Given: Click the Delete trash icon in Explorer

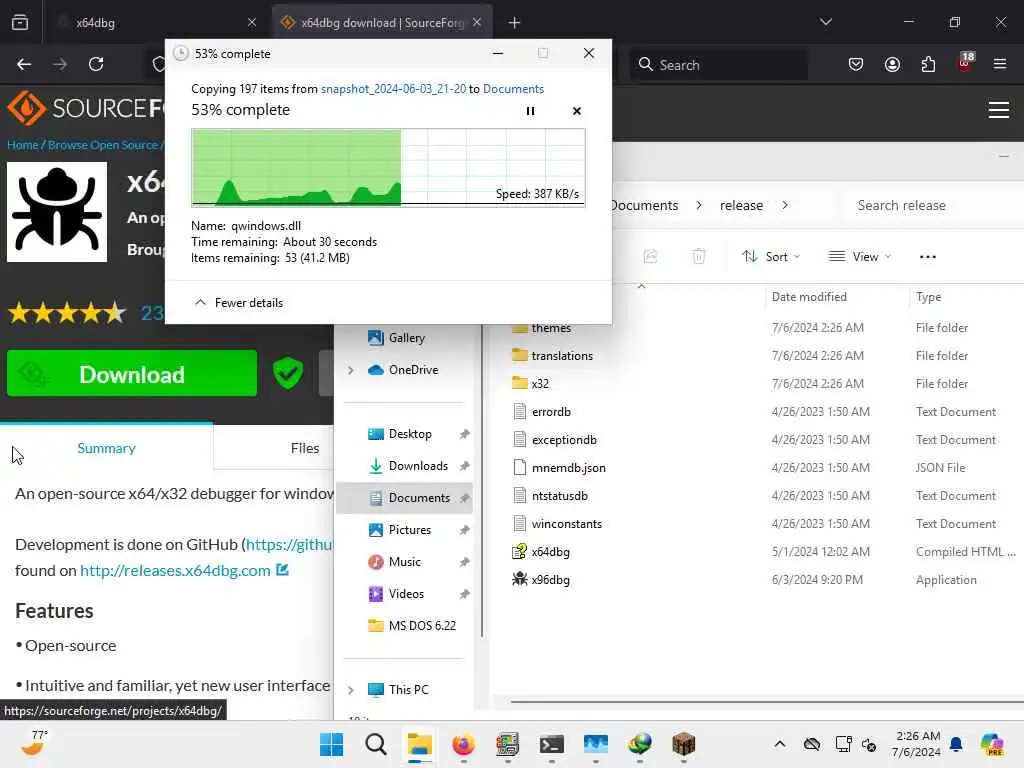Looking at the screenshot, I should (x=699, y=257).
